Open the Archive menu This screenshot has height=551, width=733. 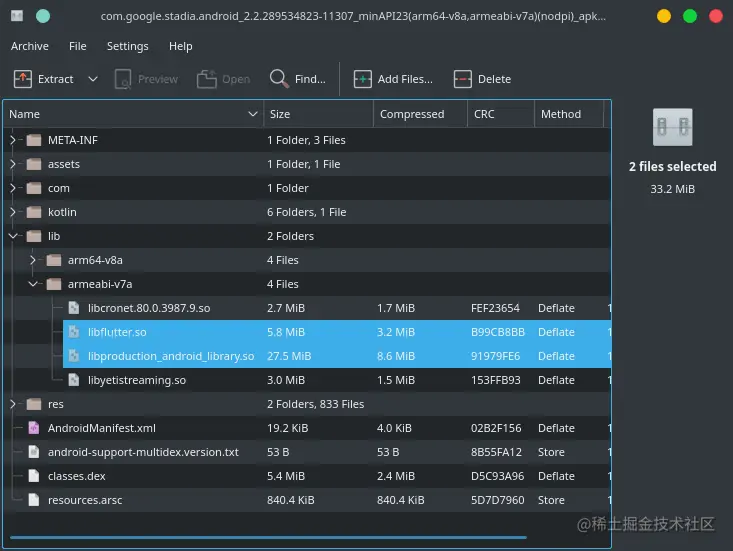point(29,46)
